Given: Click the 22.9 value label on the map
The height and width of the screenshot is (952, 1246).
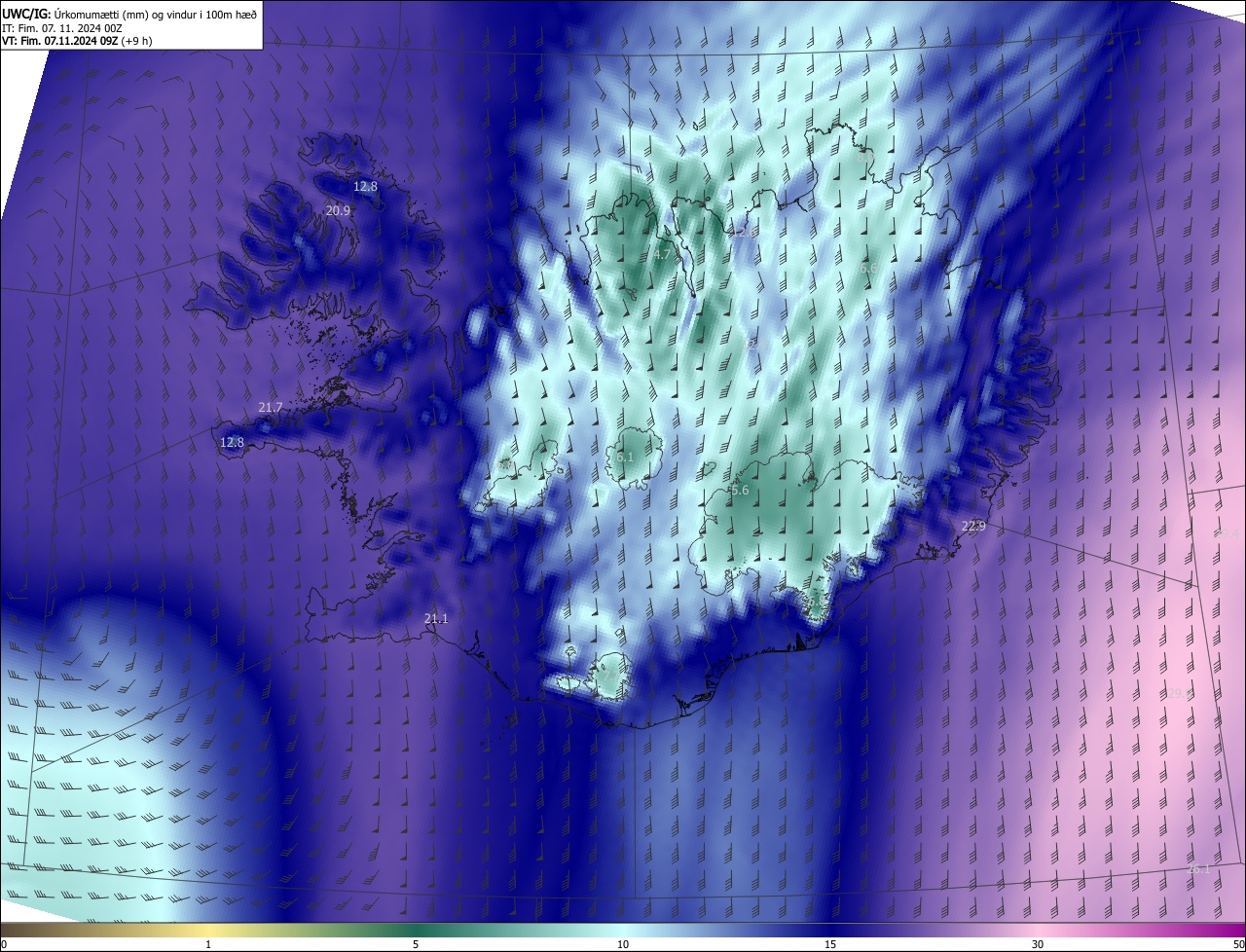Looking at the screenshot, I should 973,527.
